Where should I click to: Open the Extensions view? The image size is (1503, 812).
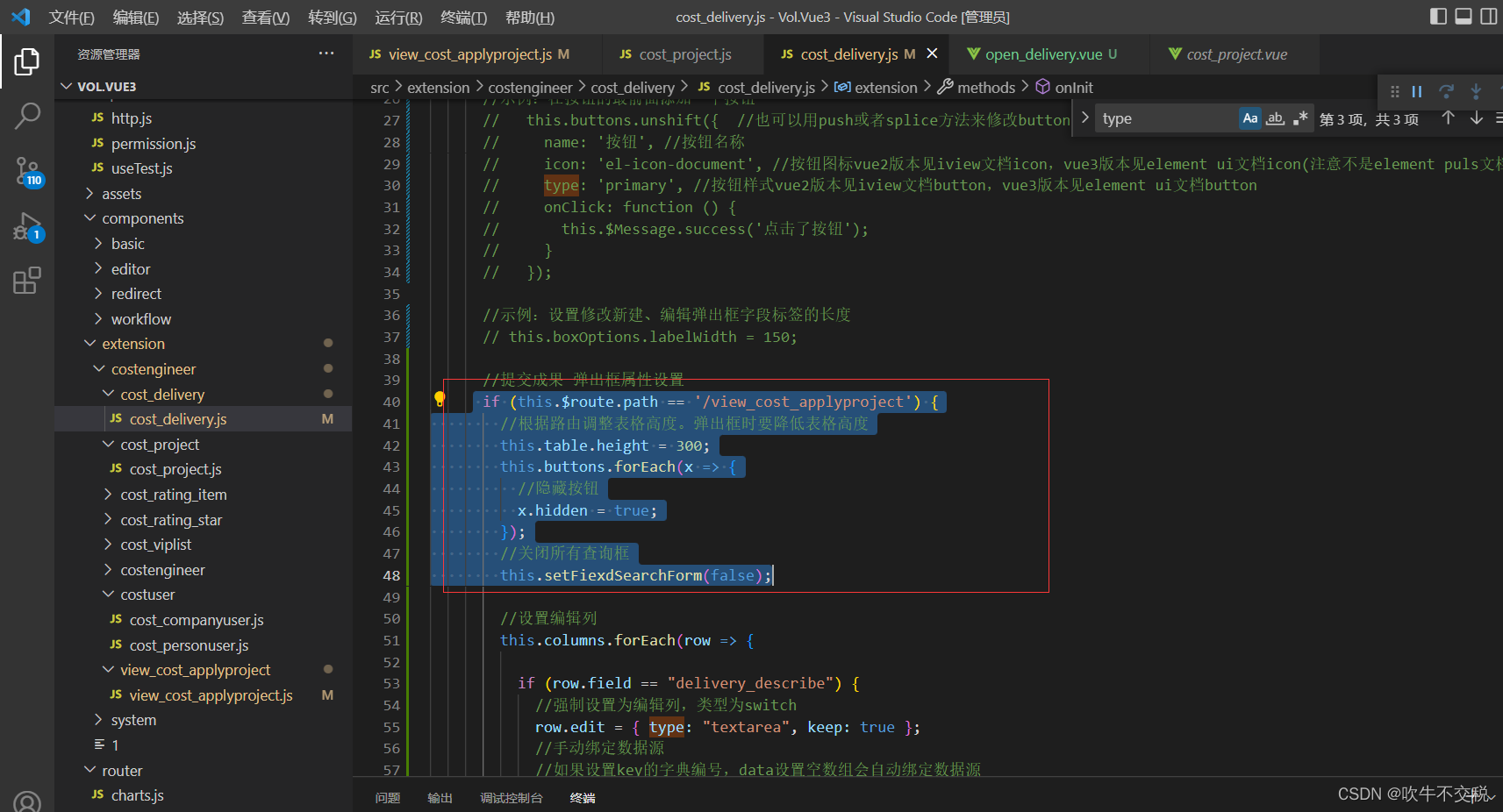click(x=27, y=279)
